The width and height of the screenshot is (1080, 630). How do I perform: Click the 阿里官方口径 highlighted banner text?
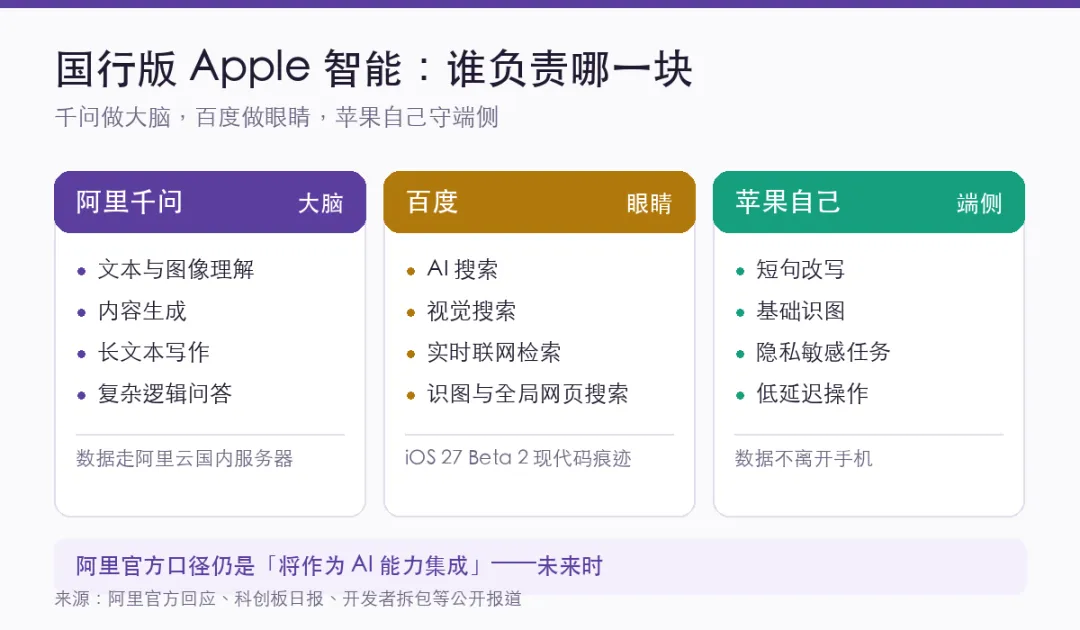click(x=339, y=566)
